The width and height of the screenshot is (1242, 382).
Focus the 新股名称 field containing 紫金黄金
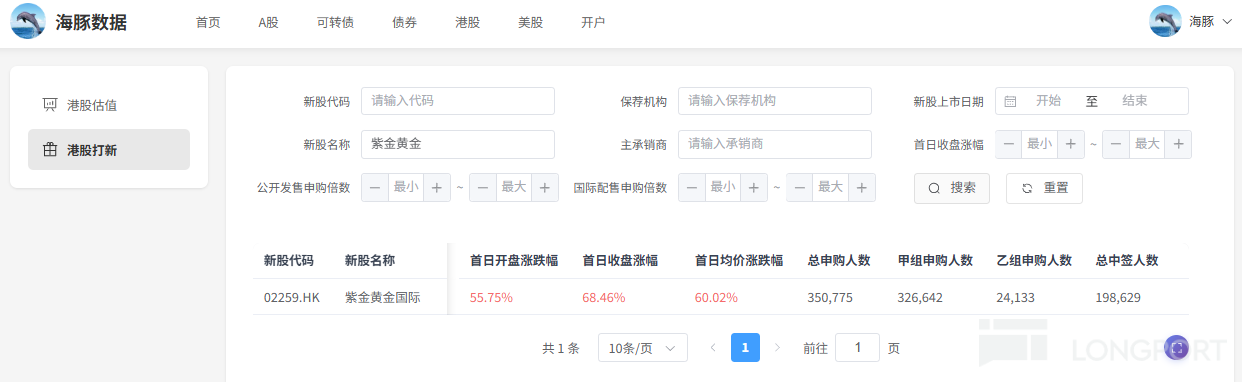pyautogui.click(x=458, y=144)
